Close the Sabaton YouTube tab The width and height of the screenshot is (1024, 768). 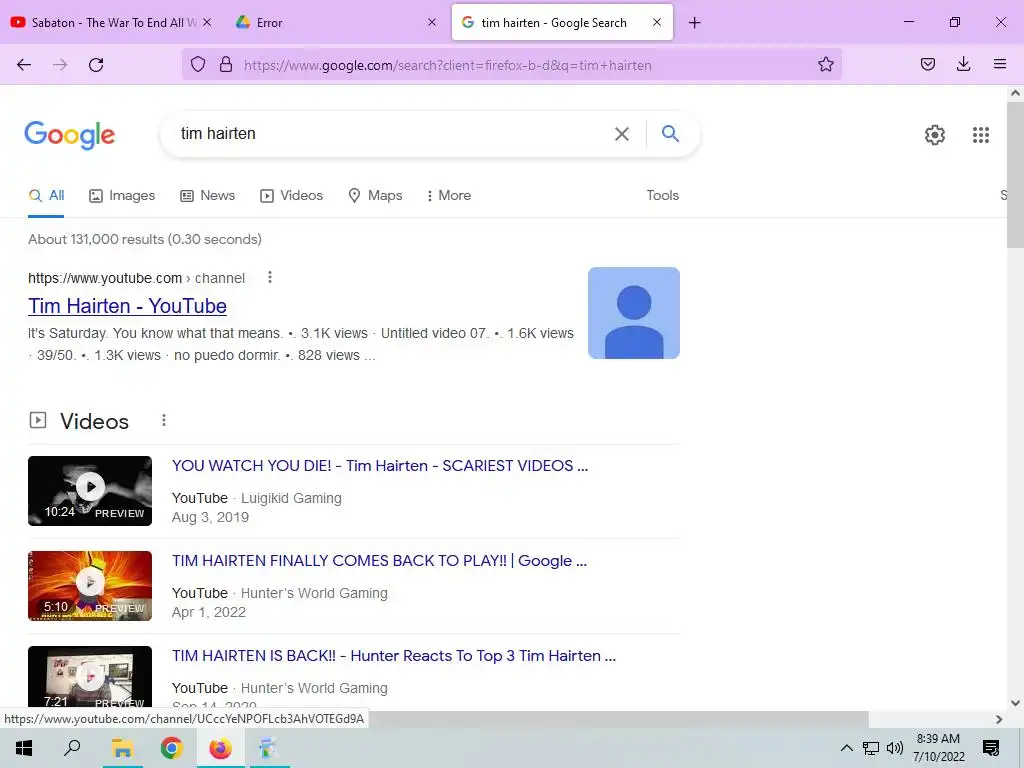(x=207, y=22)
